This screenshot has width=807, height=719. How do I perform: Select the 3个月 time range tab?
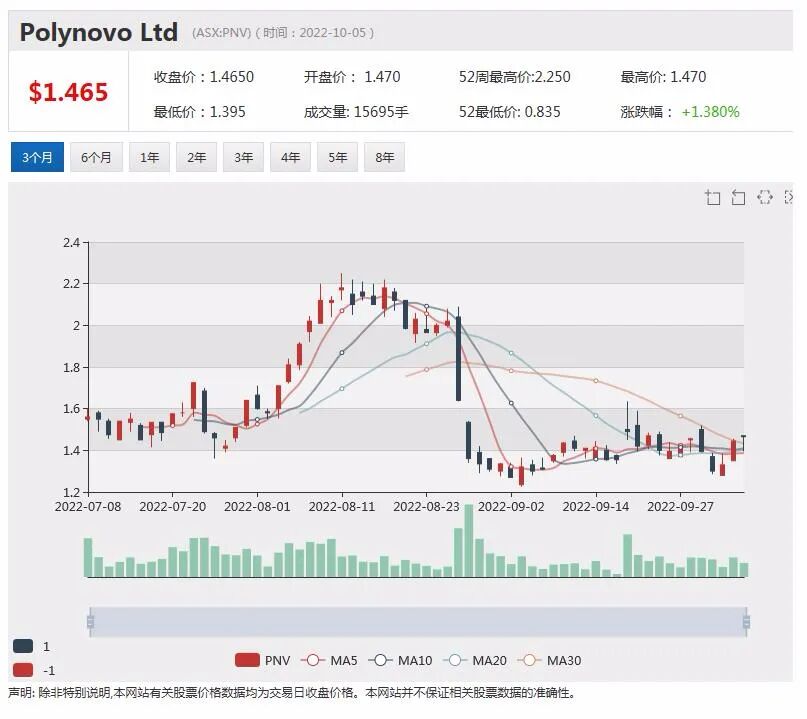tap(37, 157)
